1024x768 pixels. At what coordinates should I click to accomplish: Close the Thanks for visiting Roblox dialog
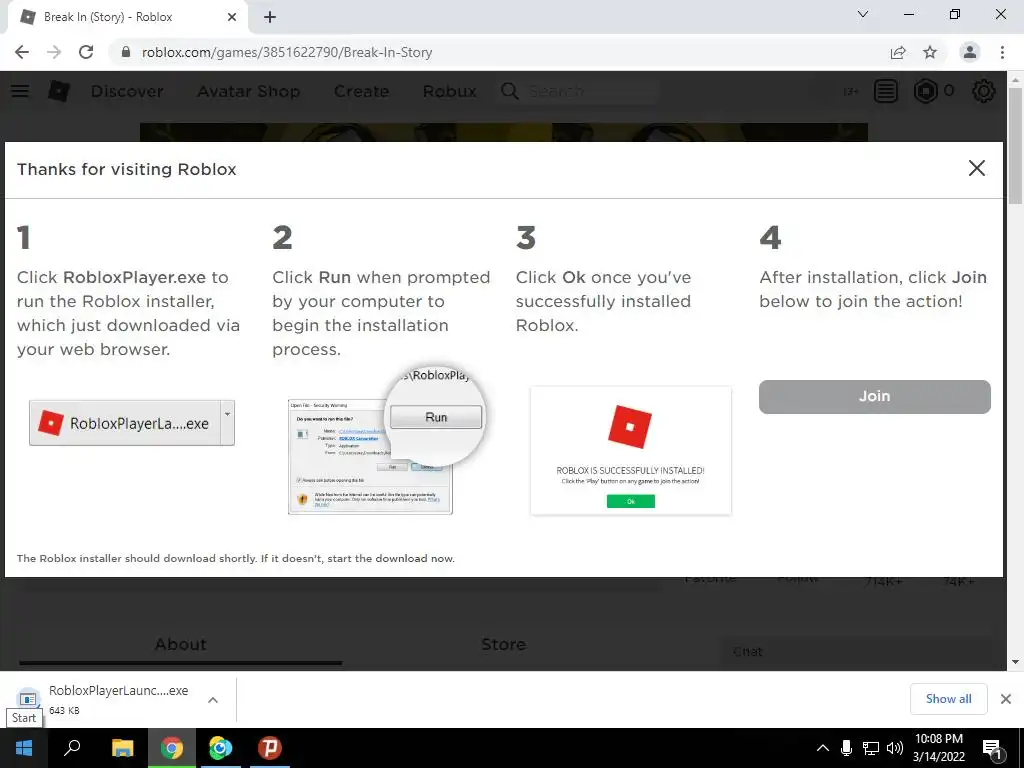click(x=977, y=168)
